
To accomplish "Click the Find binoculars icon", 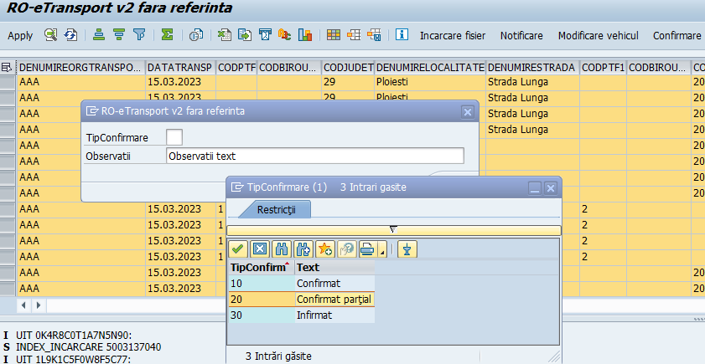I will [x=282, y=249].
